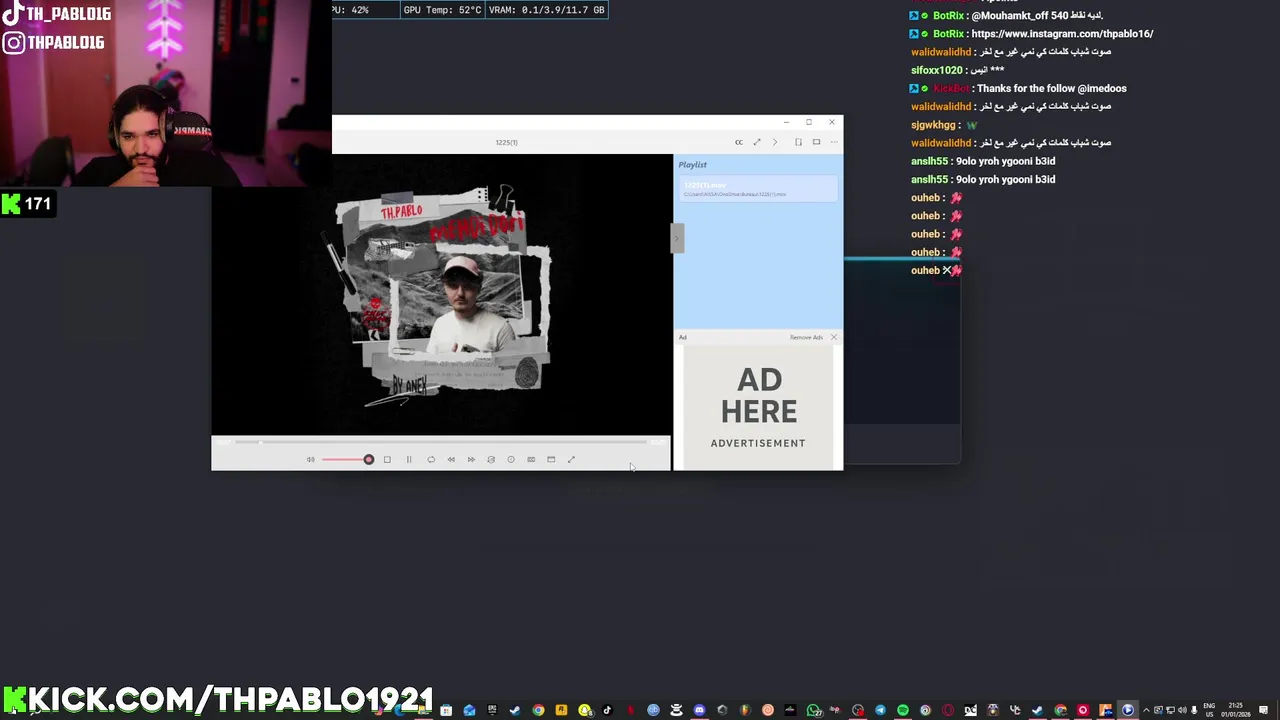
Task: Open Discord from the taskbar
Action: (698, 711)
